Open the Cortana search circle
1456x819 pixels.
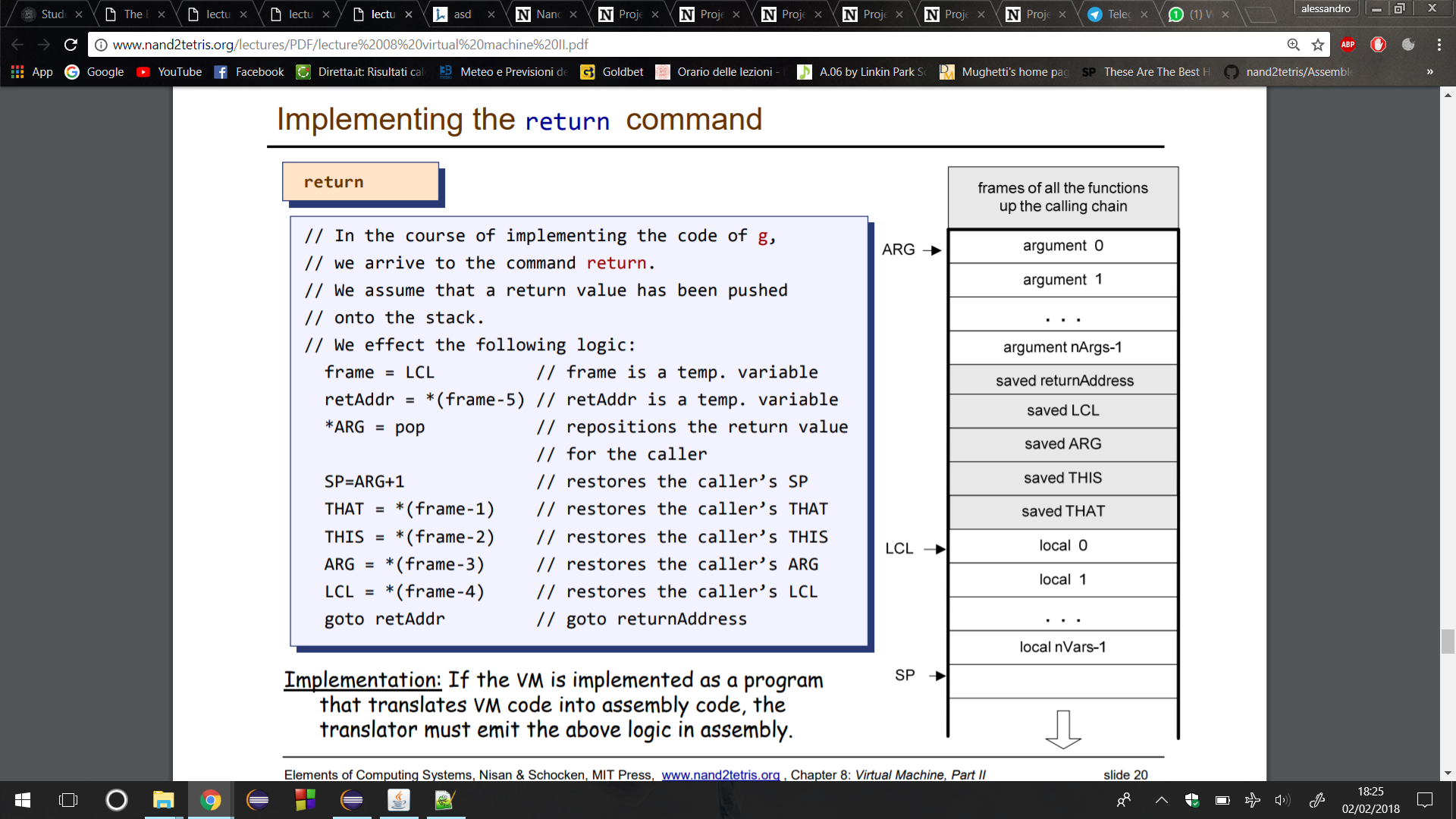117,800
